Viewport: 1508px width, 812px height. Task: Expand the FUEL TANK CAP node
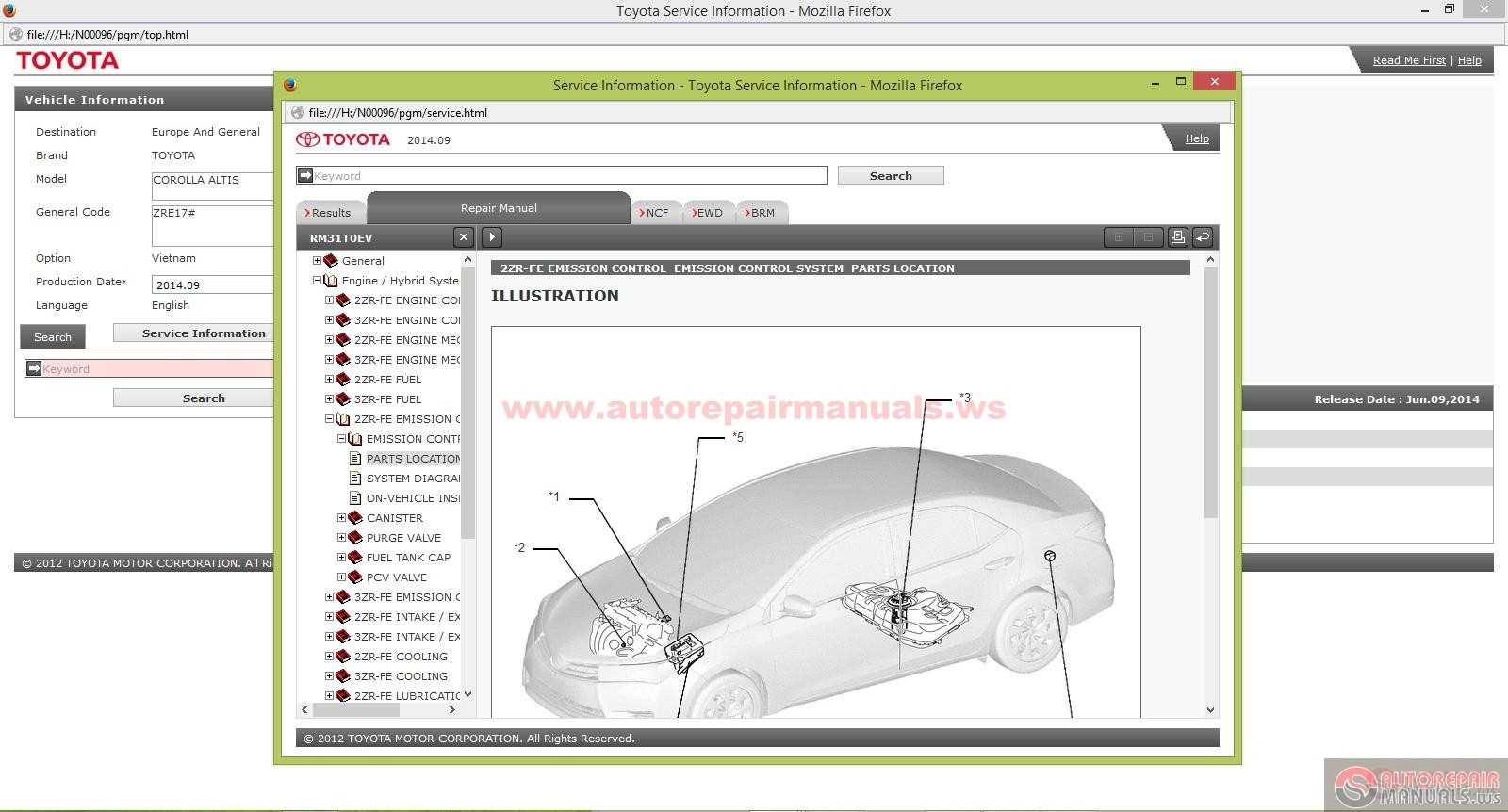coord(342,558)
